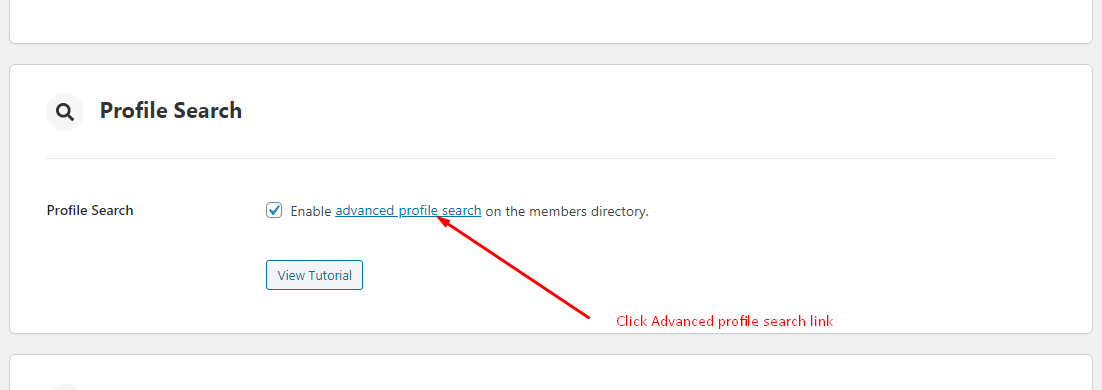This screenshot has width=1102, height=390.
Task: Click the Profile Search setting label
Action: (x=90, y=210)
